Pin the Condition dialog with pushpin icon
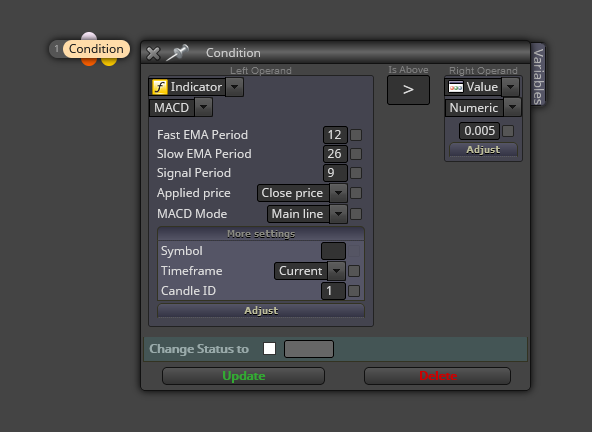The height and width of the screenshot is (432, 592). point(177,52)
